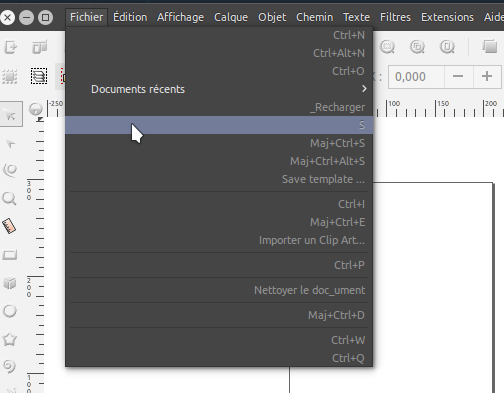Open the Édition menu
Image resolution: width=504 pixels, height=393 pixels.
130,17
